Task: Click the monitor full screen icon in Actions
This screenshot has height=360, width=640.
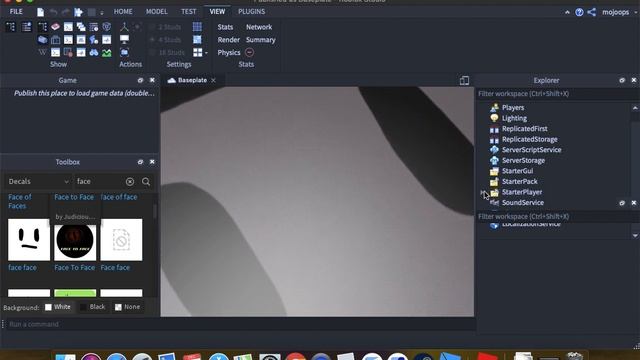Action: pos(124,40)
